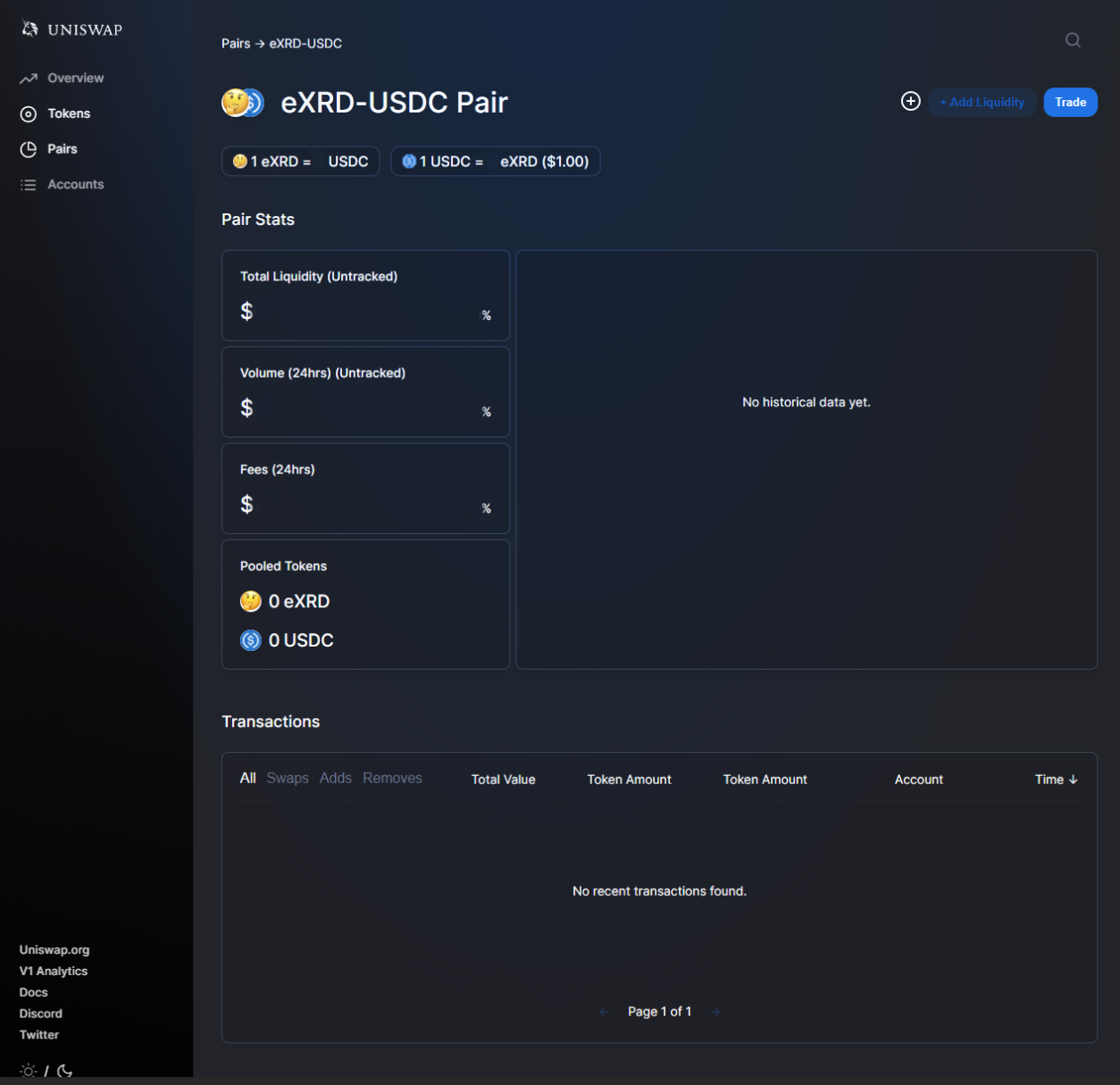
Task: Select the Accounts sidebar icon
Action: (x=29, y=184)
